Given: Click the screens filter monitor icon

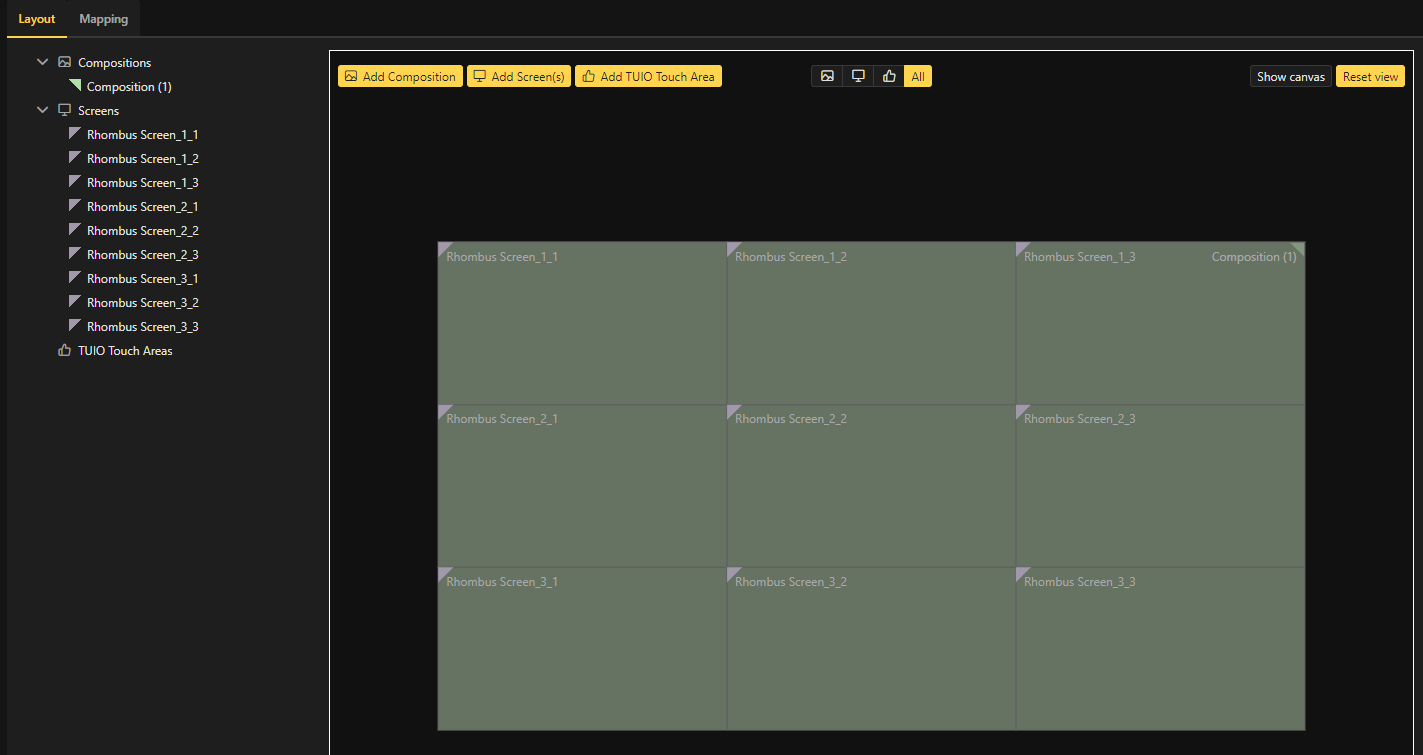Looking at the screenshot, I should click(x=858, y=77).
